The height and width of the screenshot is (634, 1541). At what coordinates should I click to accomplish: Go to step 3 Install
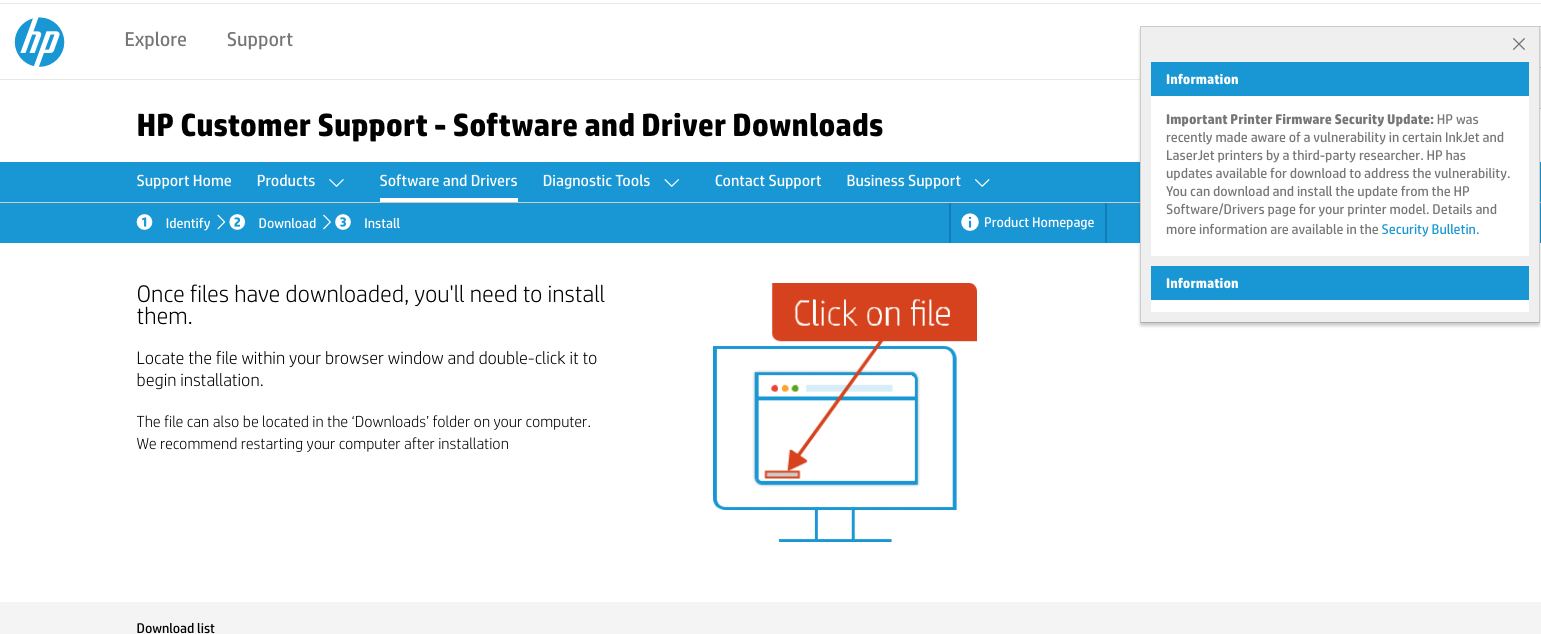[368, 223]
